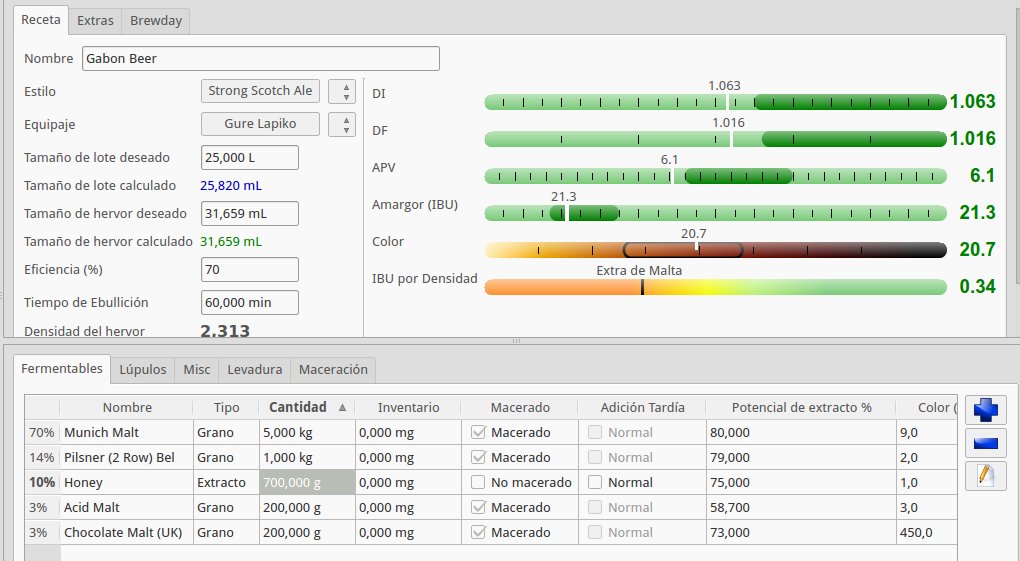
Task: Click the Eficiencia (%) input field
Action: [x=249, y=270]
